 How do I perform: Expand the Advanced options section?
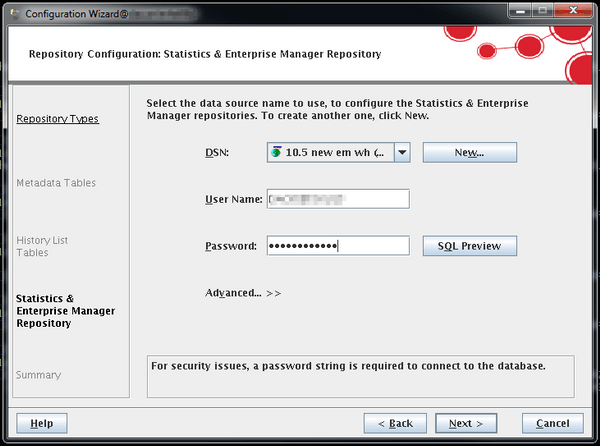pyautogui.click(x=243, y=293)
